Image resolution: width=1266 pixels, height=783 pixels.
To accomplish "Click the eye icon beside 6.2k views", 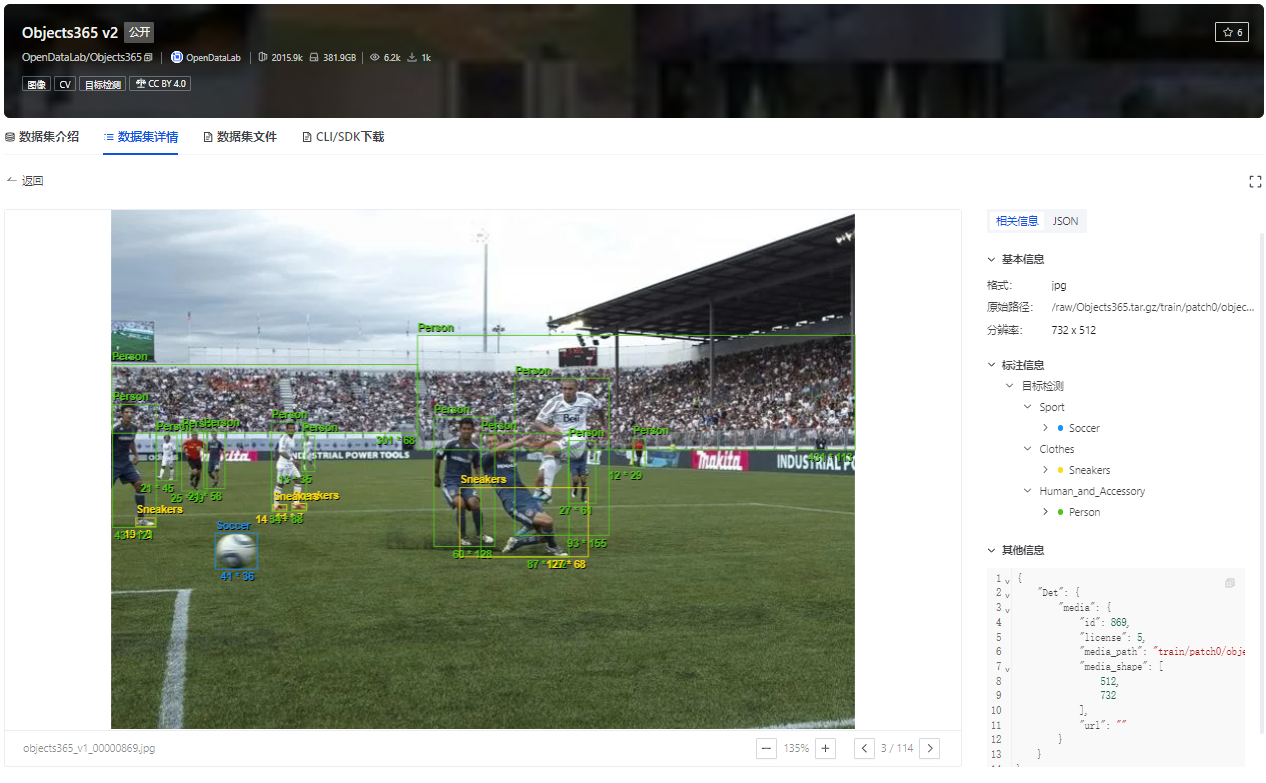I will click(x=375, y=58).
